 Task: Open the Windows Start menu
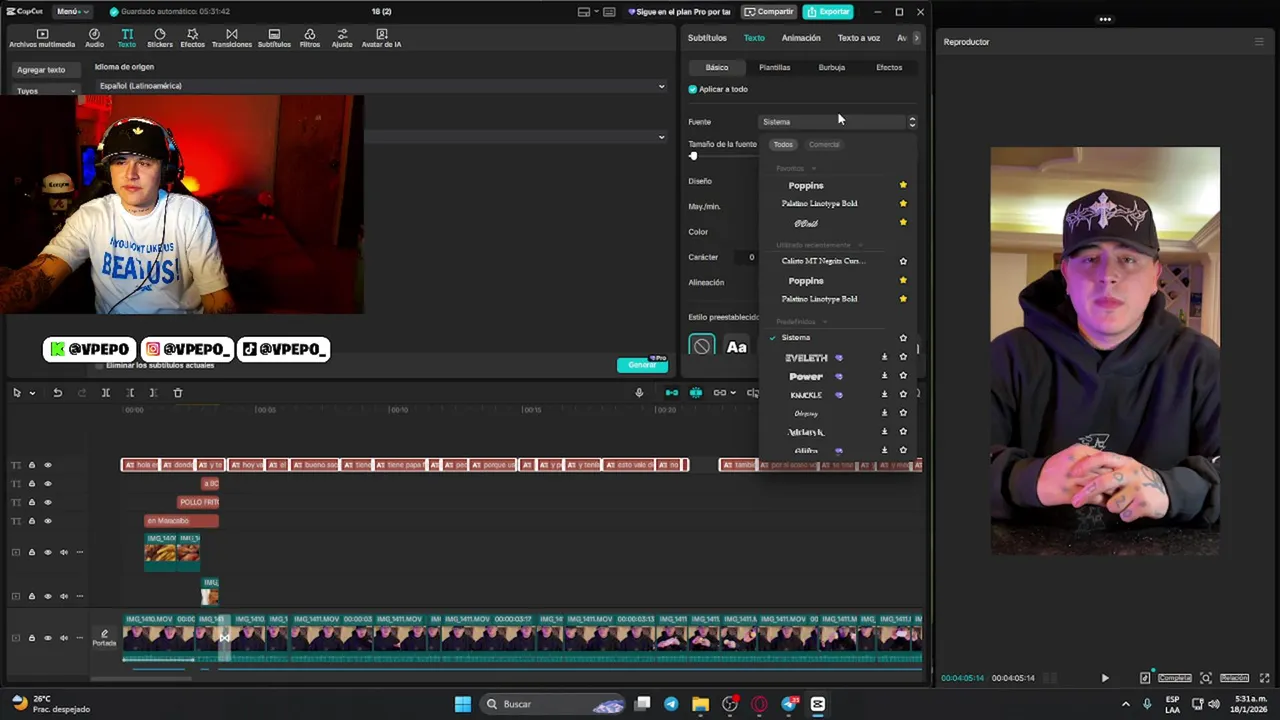(x=463, y=704)
